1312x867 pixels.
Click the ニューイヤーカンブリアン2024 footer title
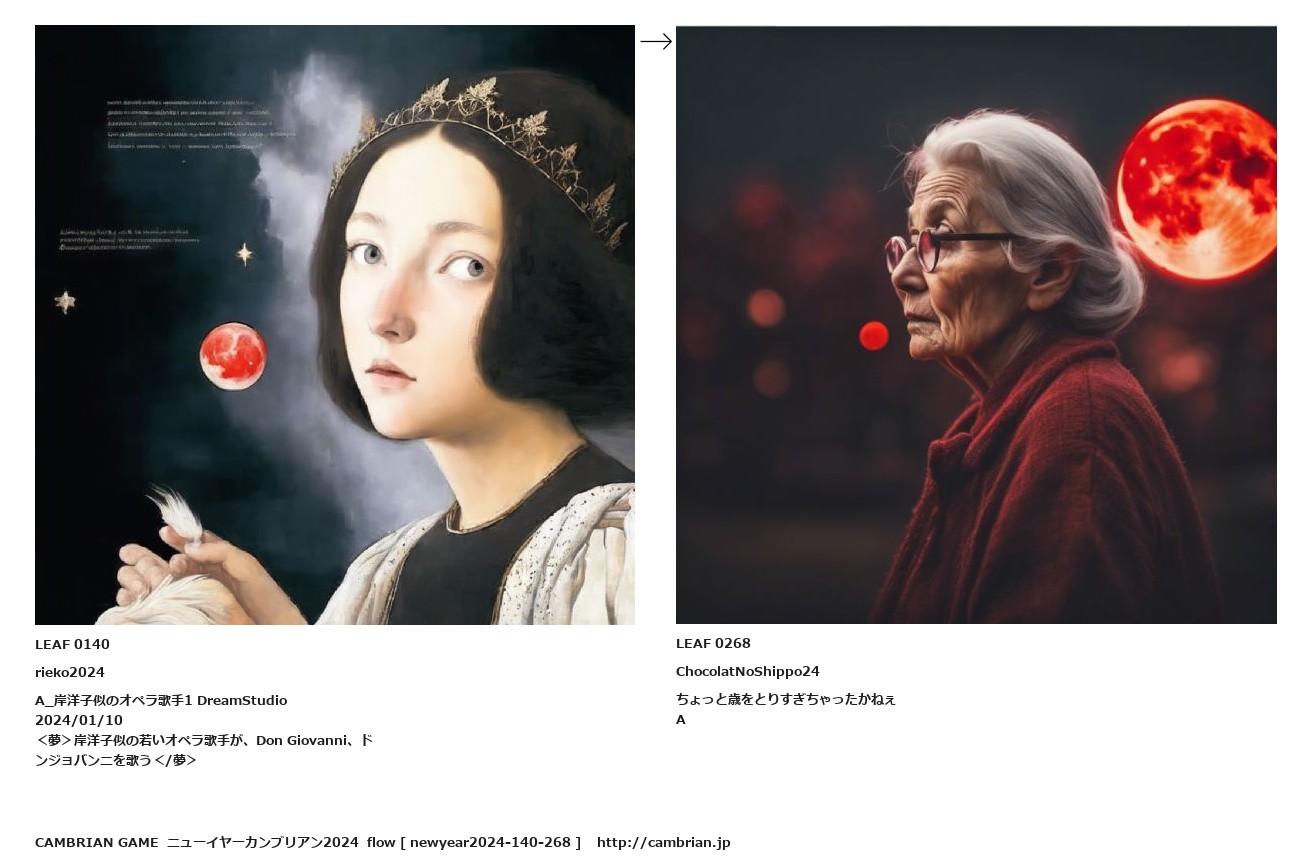point(262,842)
